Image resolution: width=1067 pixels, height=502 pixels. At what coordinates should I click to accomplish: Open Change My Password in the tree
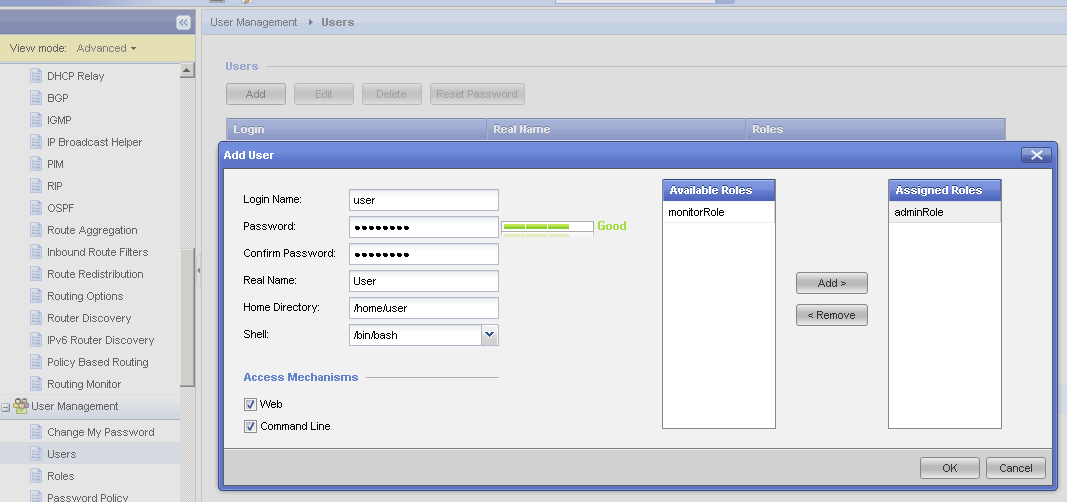click(x=101, y=432)
